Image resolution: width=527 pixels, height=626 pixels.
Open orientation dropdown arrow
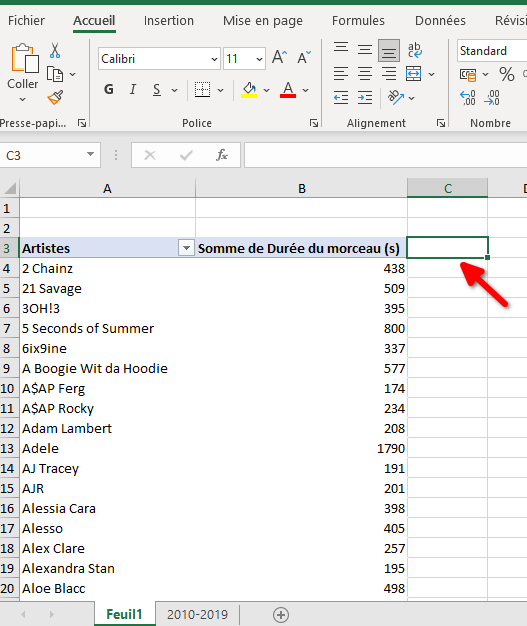[412, 98]
